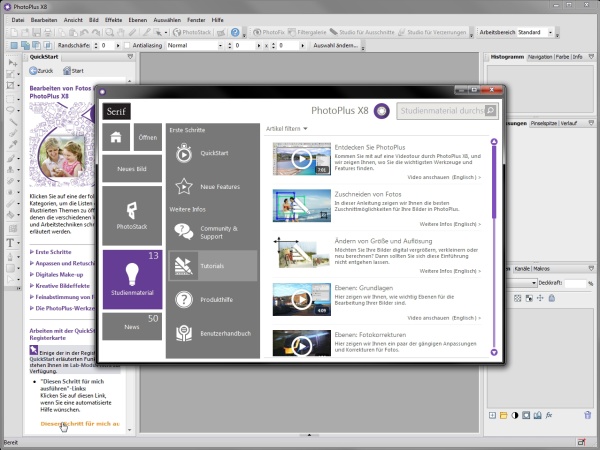Select the Studienmaterial lightbulb tile

click(x=132, y=279)
